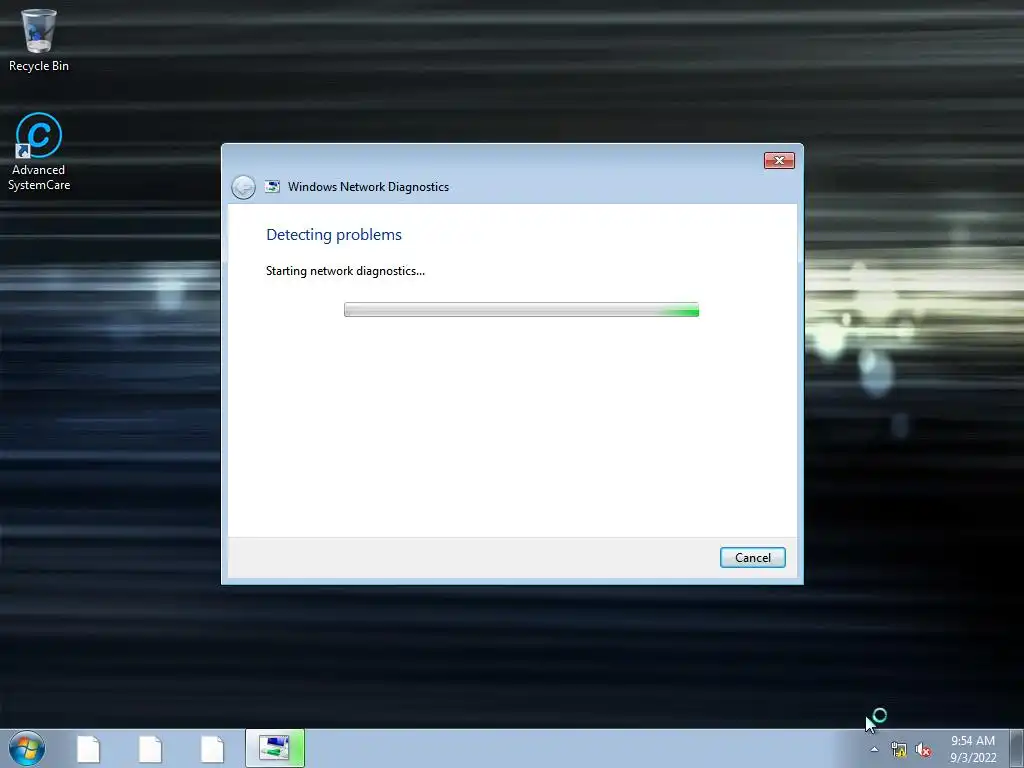Image resolution: width=1024 pixels, height=768 pixels.
Task: Open the network status tray icon
Action: click(899, 750)
